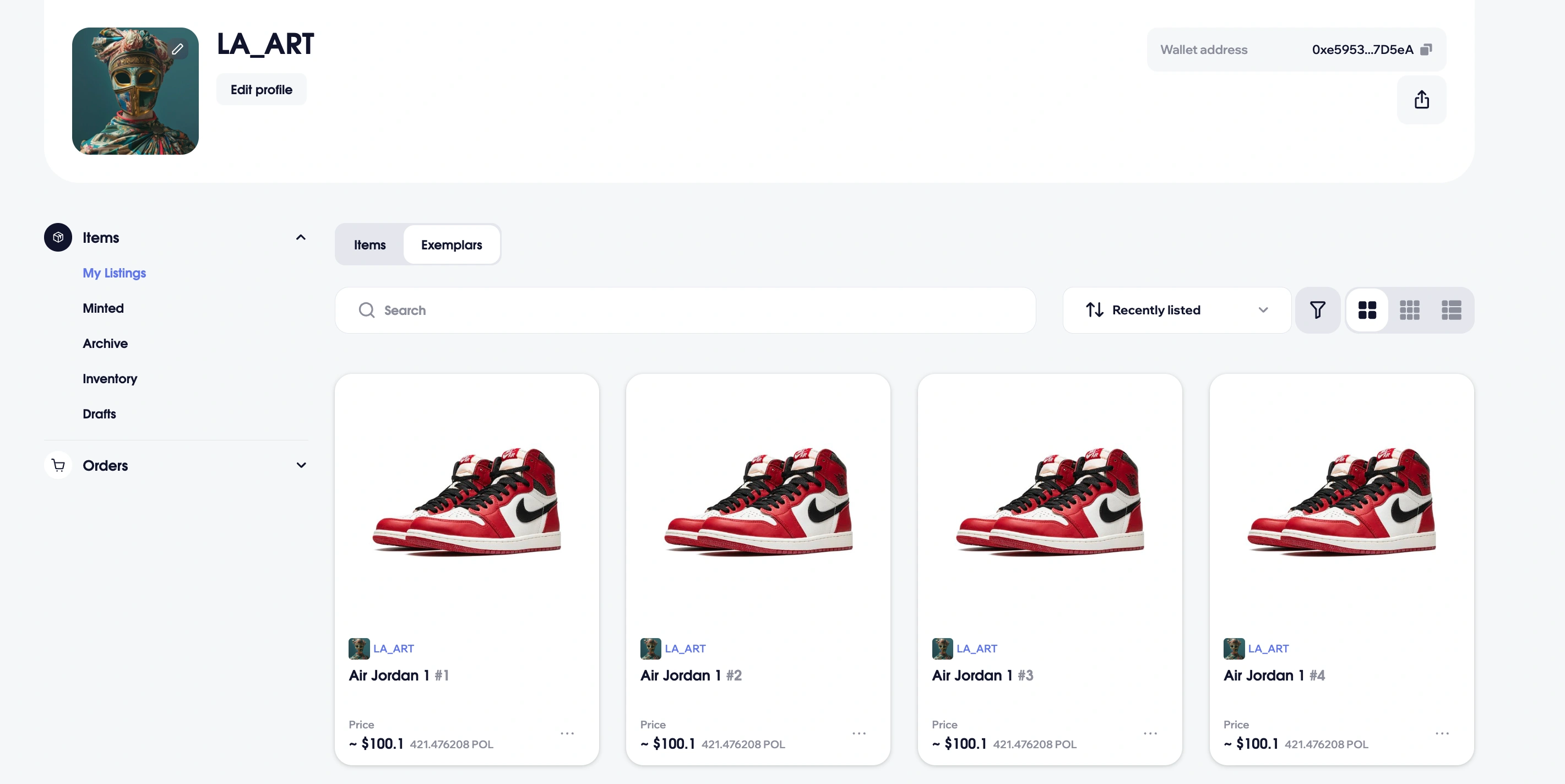Open more options for Air Jordan 1 #4
This screenshot has height=784, width=1565.
click(1442, 733)
